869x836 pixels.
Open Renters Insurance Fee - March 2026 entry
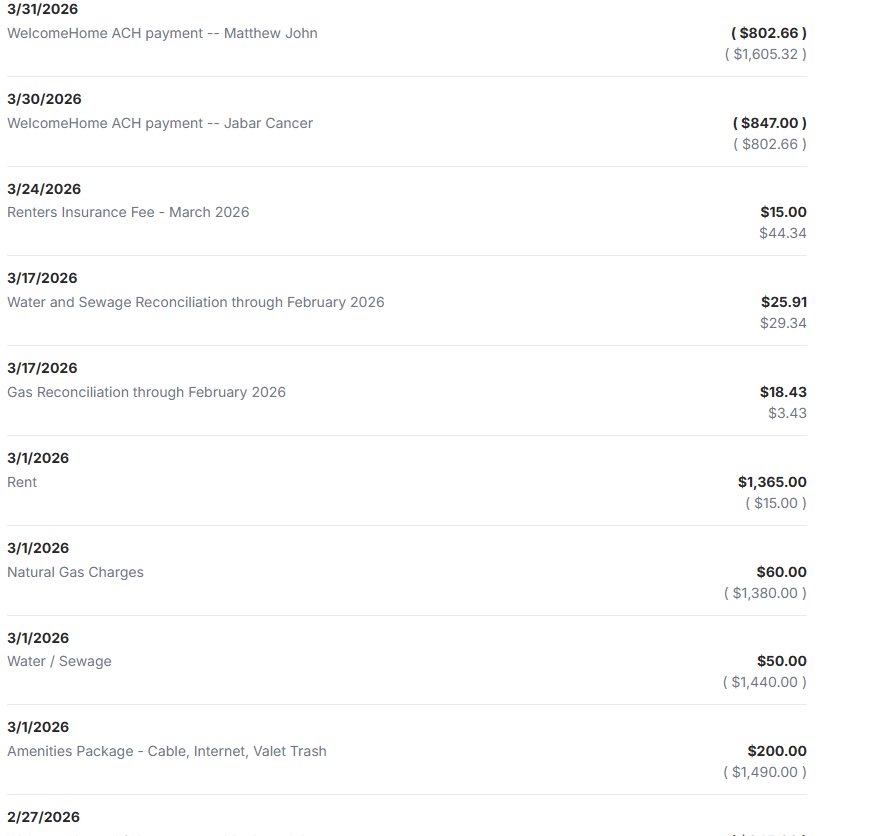[128, 212]
